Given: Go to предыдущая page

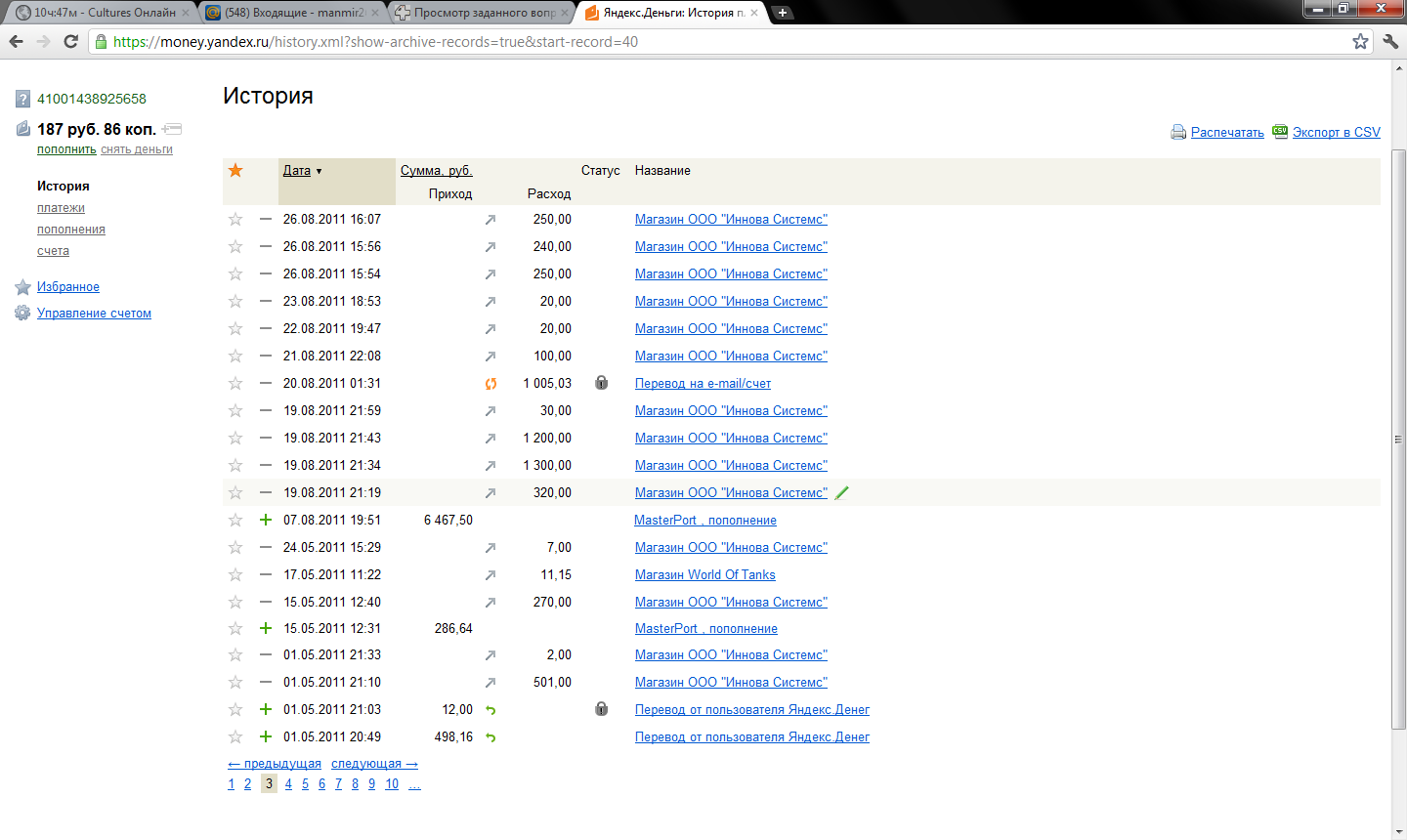Looking at the screenshot, I should [275, 764].
